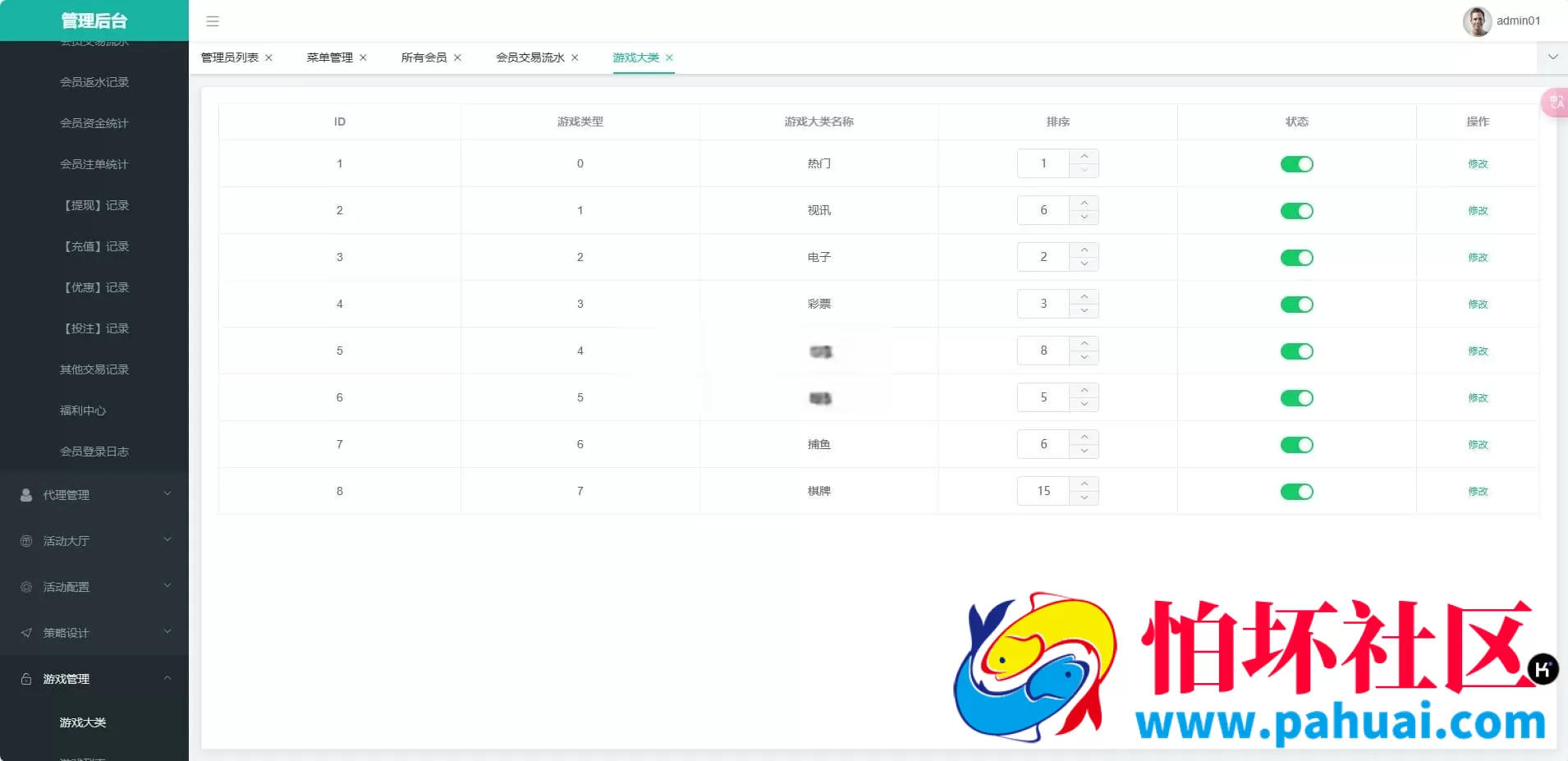The width and height of the screenshot is (1568, 761).
Task: Click the 活动配置 gear icon
Action: [26, 587]
